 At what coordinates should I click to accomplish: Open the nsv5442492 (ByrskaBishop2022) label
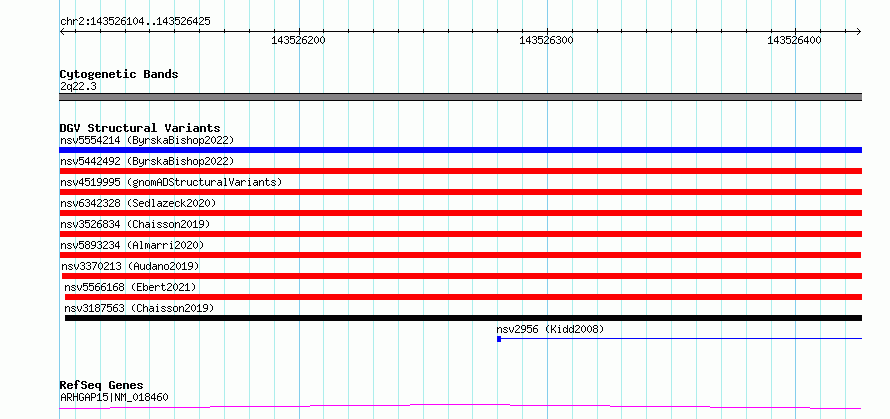(147, 161)
